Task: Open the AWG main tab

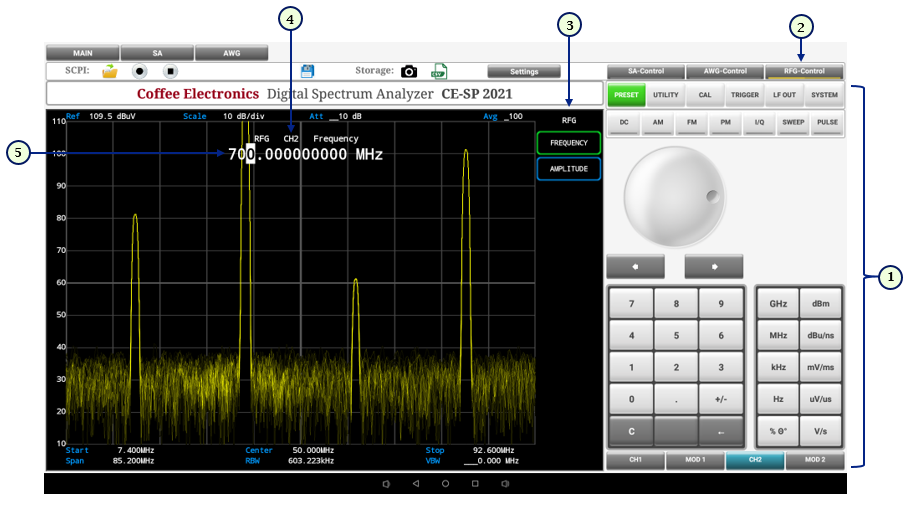Action: coord(231,53)
